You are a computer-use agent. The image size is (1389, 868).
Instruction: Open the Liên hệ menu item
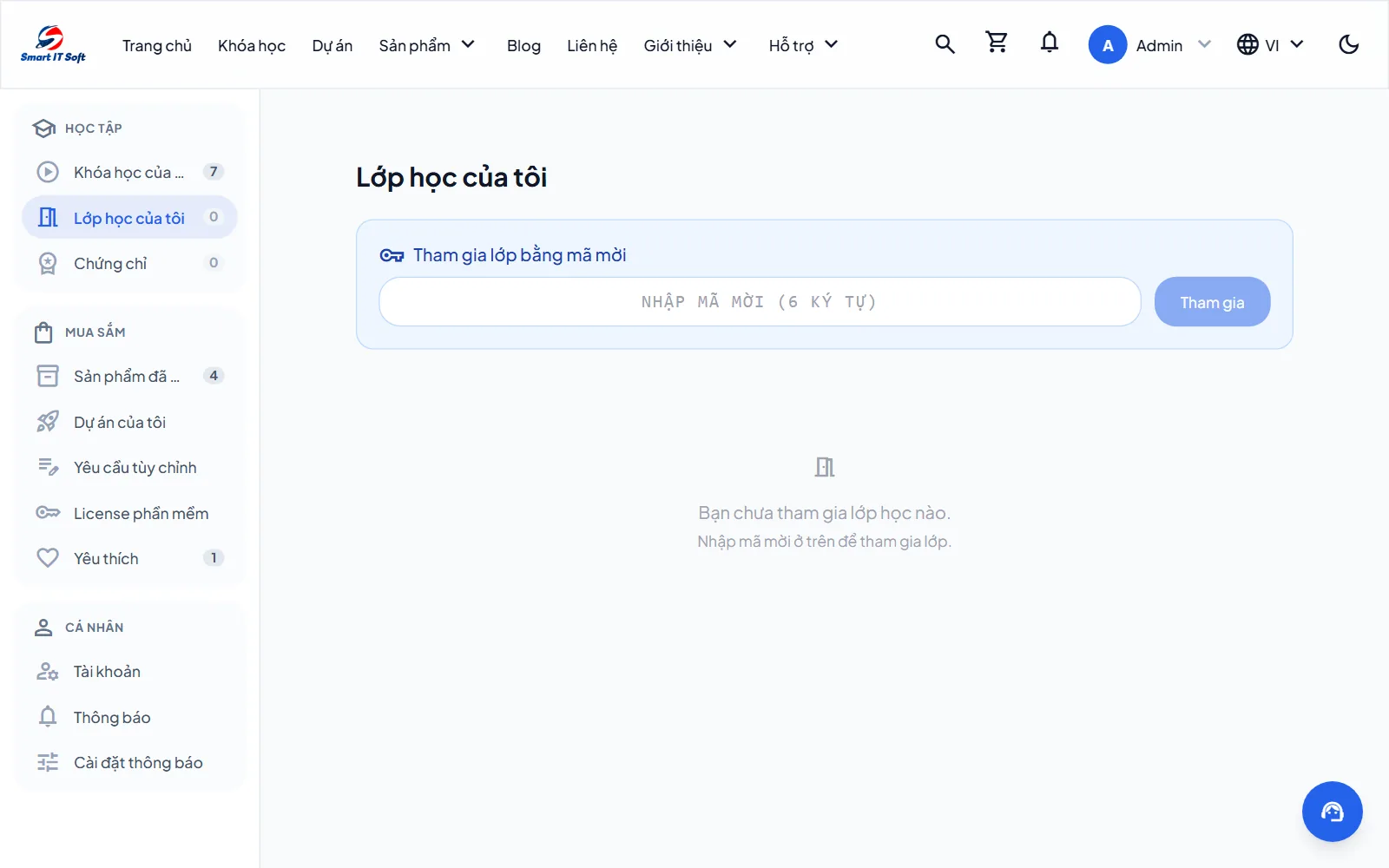tap(592, 45)
